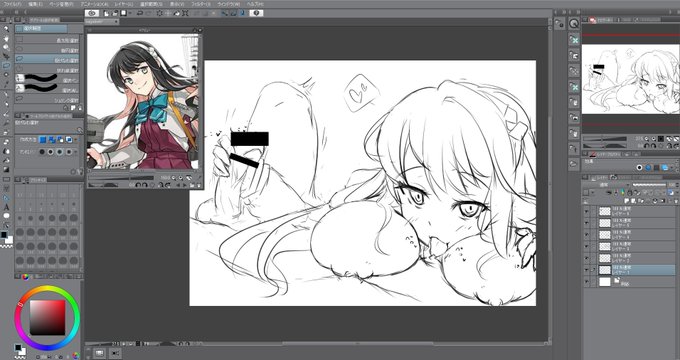The height and width of the screenshot is (360, 680).
Task: Open the ファイル (File) menu
Action: click(11, 3)
